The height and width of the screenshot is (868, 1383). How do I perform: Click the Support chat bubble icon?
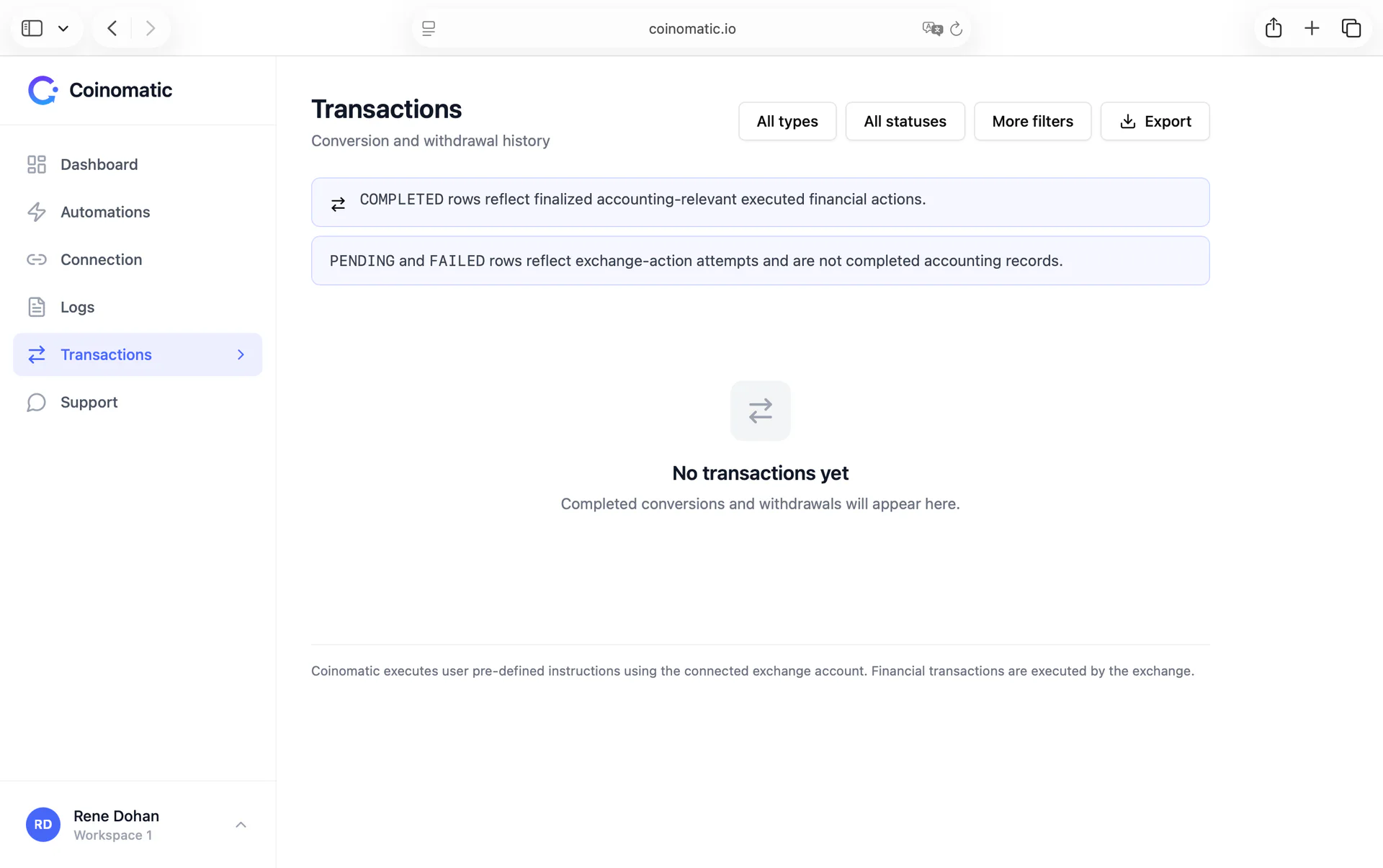pyautogui.click(x=37, y=402)
